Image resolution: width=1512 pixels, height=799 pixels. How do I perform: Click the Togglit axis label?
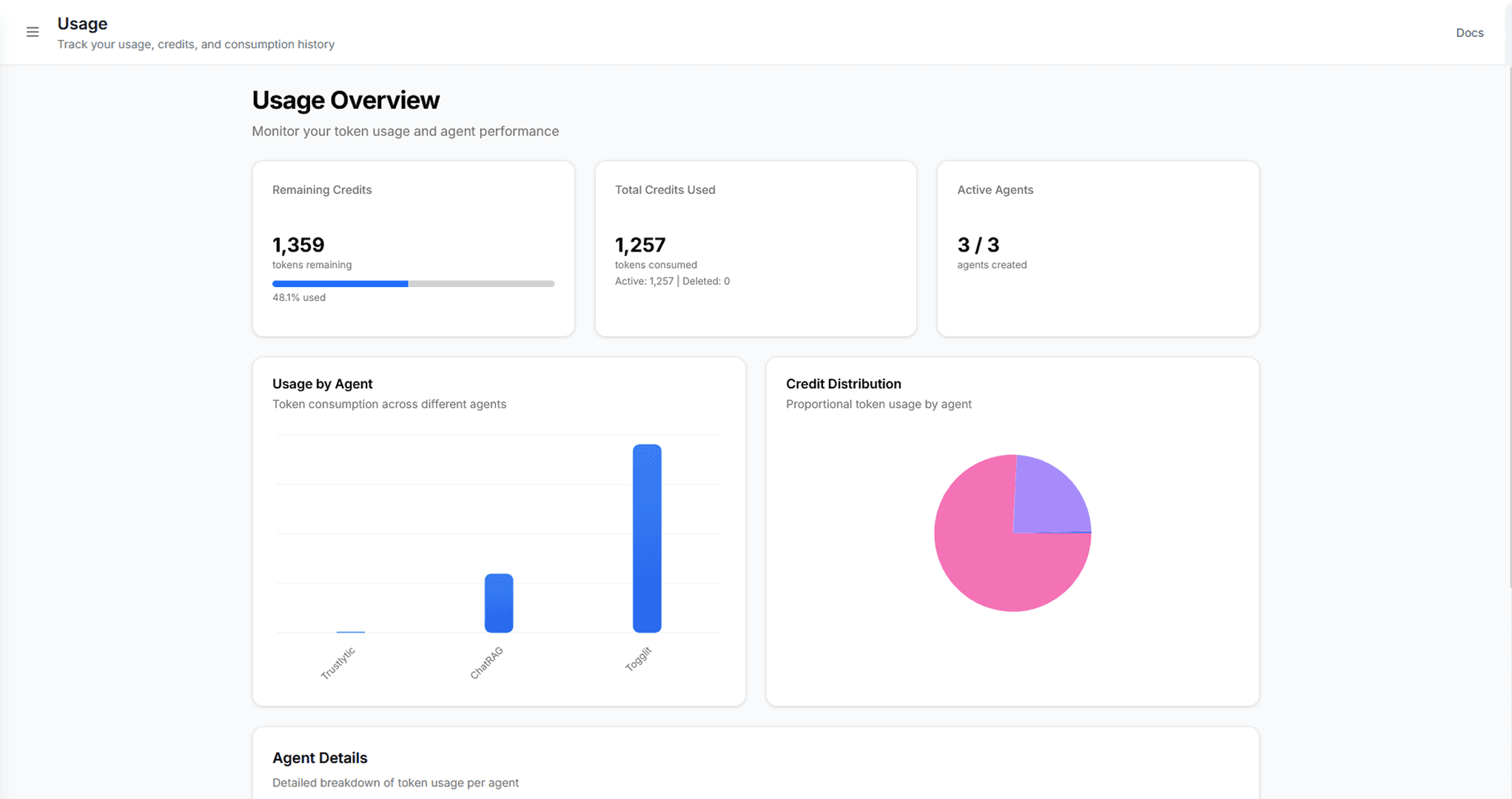tap(638, 658)
